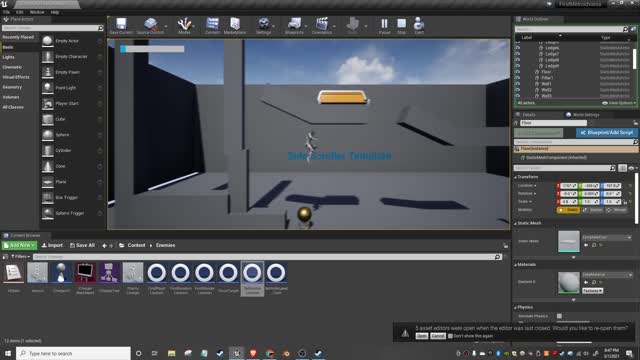Open the Settings toolbar icon
Image resolution: width=640 pixels, height=360 pixels.
pyautogui.click(x=264, y=26)
